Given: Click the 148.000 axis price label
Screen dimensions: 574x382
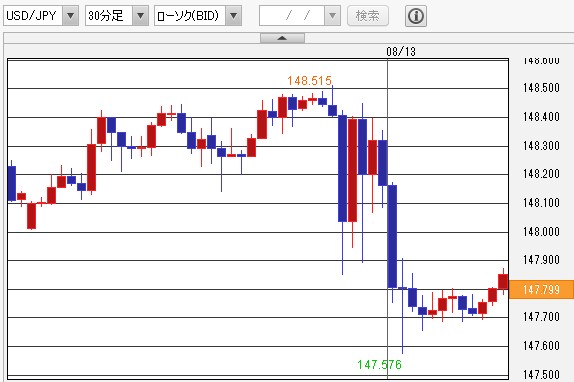Looking at the screenshot, I should pyautogui.click(x=541, y=232).
